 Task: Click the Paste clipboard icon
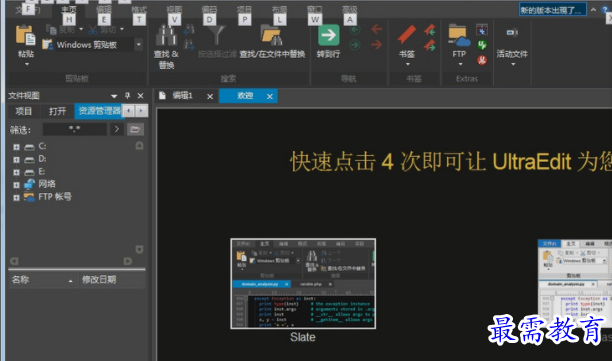(25, 36)
